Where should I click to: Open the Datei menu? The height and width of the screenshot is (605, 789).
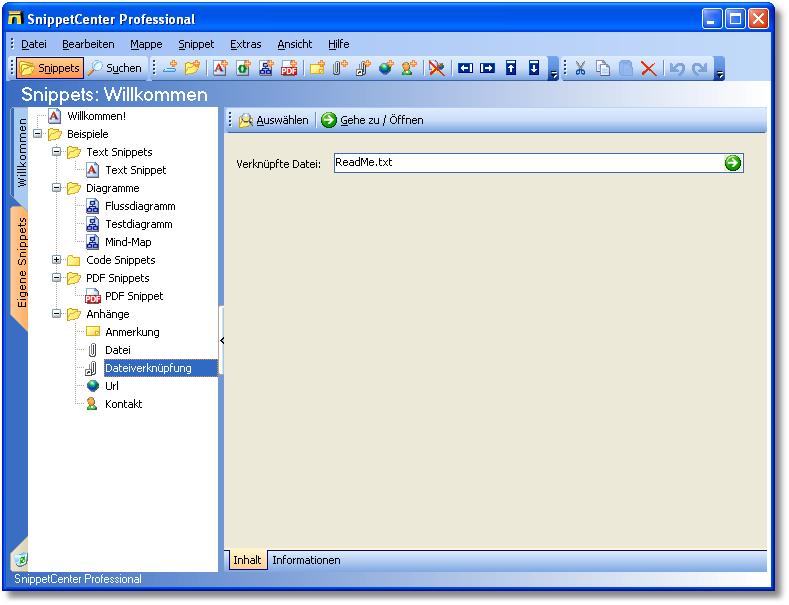click(34, 44)
